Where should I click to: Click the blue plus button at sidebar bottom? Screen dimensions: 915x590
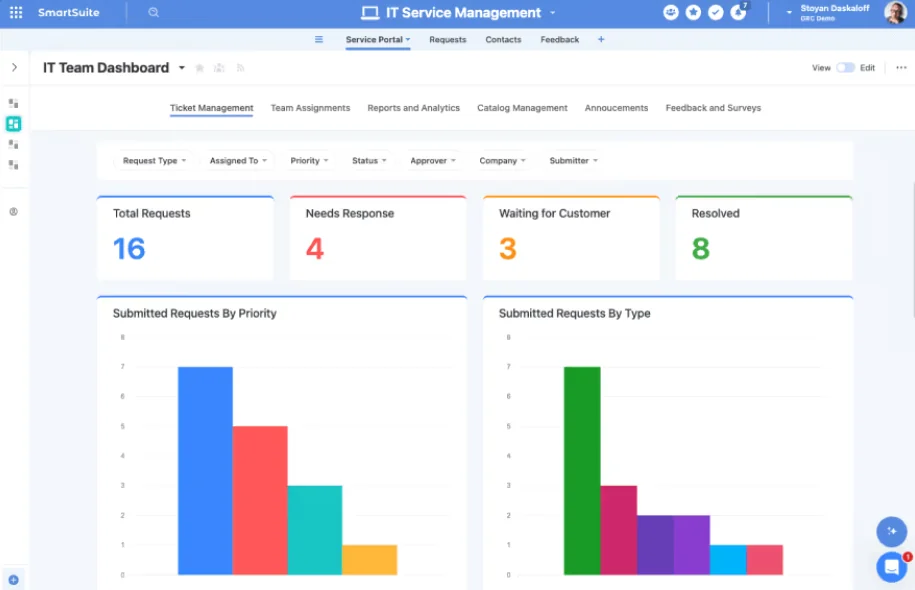(13, 580)
